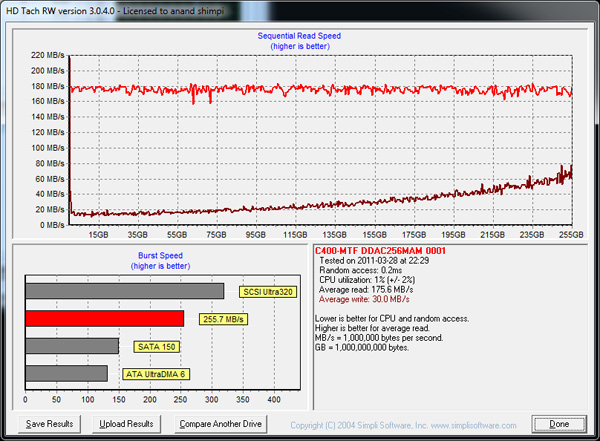Image resolution: width=600 pixels, height=441 pixels.
Task: Click the 100 MB/s axis label
Action: point(48,148)
